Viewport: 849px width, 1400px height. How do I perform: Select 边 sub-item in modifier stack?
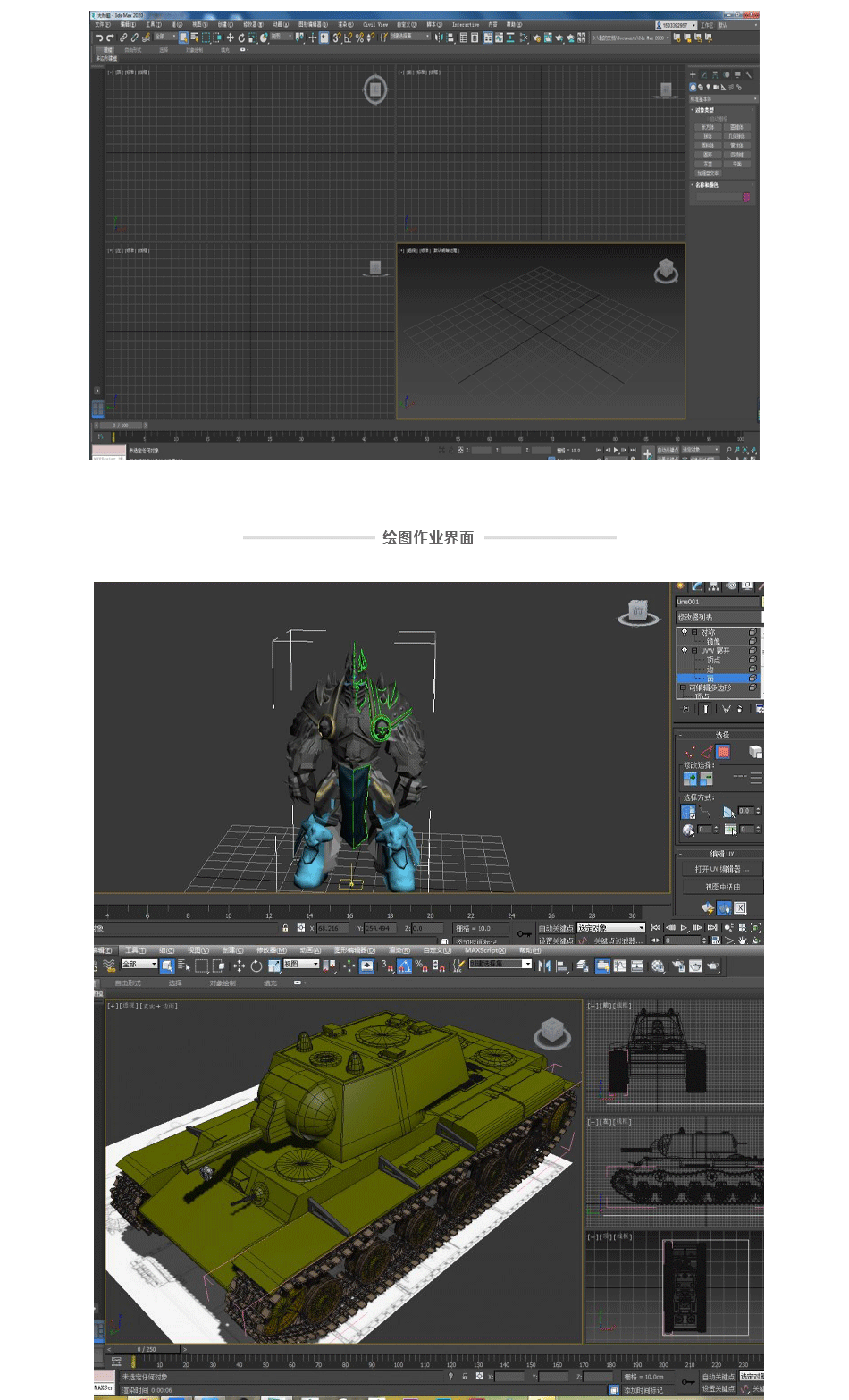click(x=710, y=670)
